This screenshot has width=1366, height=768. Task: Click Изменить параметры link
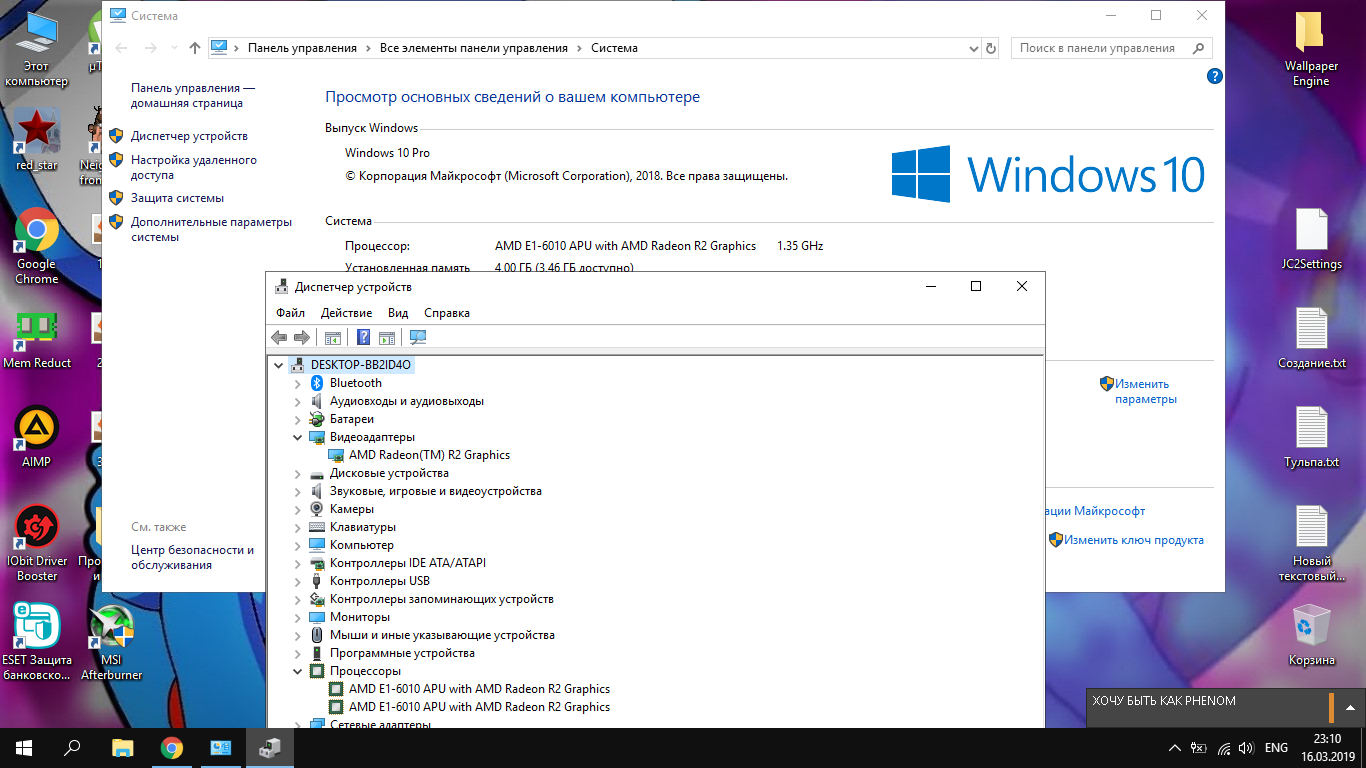click(x=1146, y=391)
